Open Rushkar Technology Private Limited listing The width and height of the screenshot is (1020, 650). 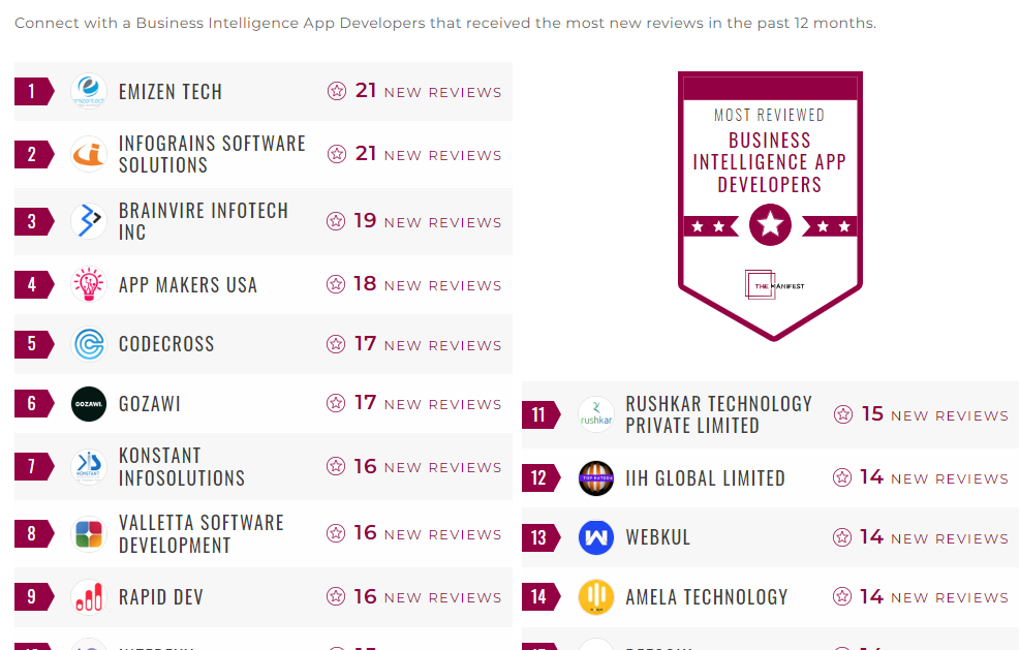click(718, 414)
